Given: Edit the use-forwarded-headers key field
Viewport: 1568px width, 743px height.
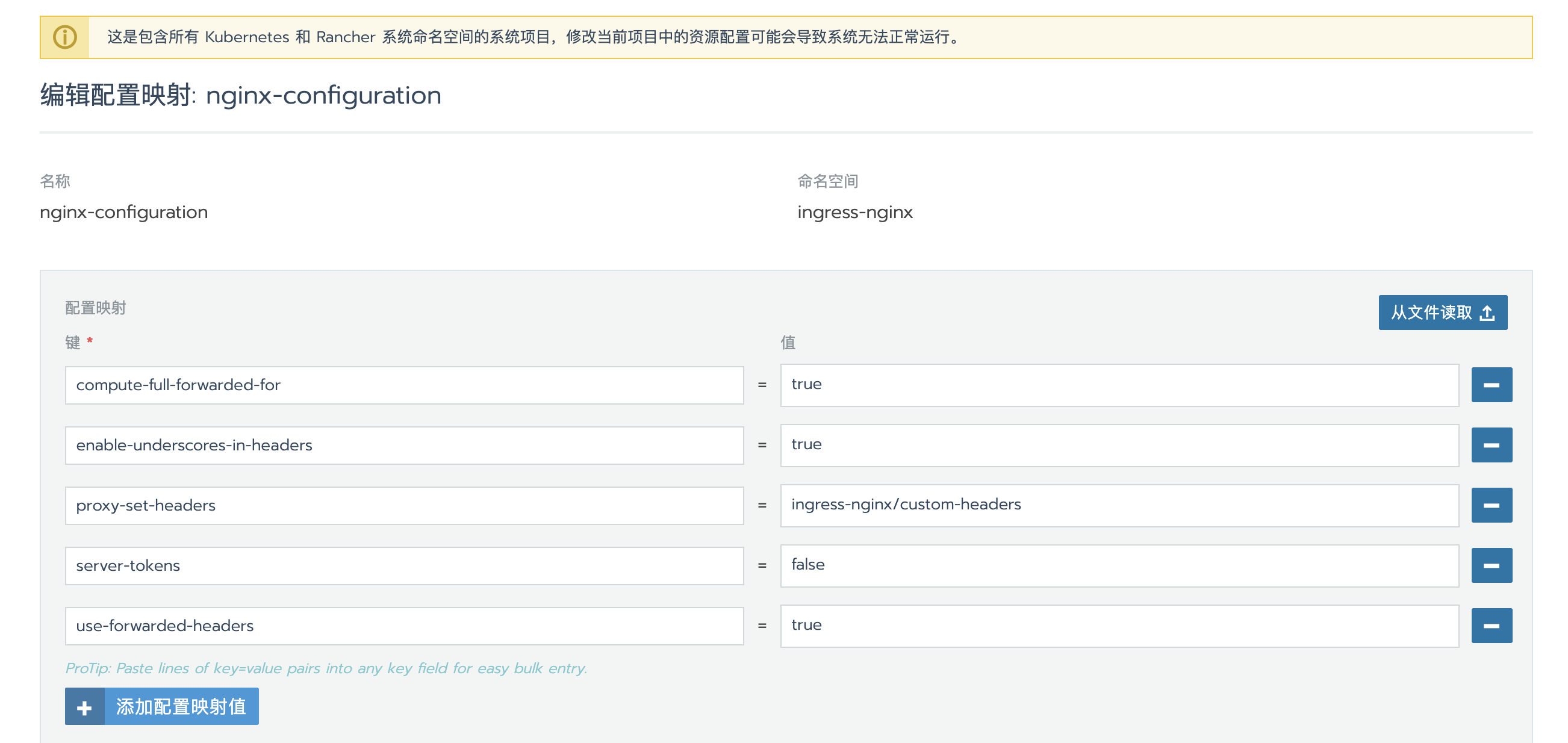Looking at the screenshot, I should [x=404, y=626].
